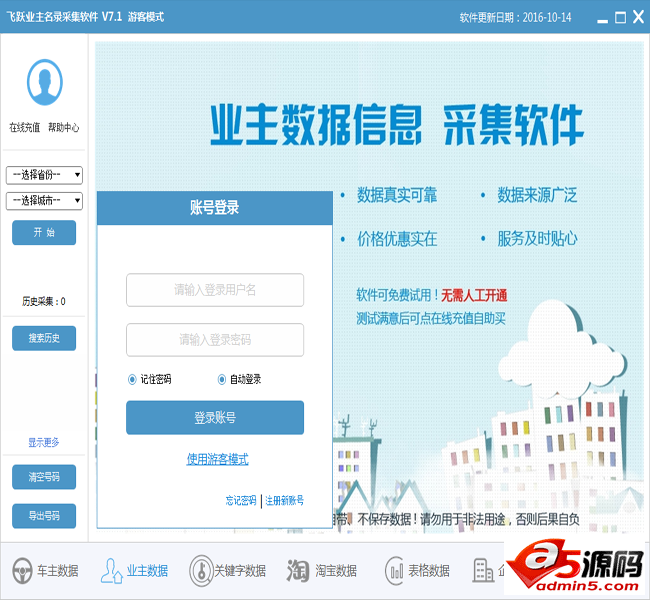
Task: Click the 注册新账号 register account link
Action: click(284, 500)
